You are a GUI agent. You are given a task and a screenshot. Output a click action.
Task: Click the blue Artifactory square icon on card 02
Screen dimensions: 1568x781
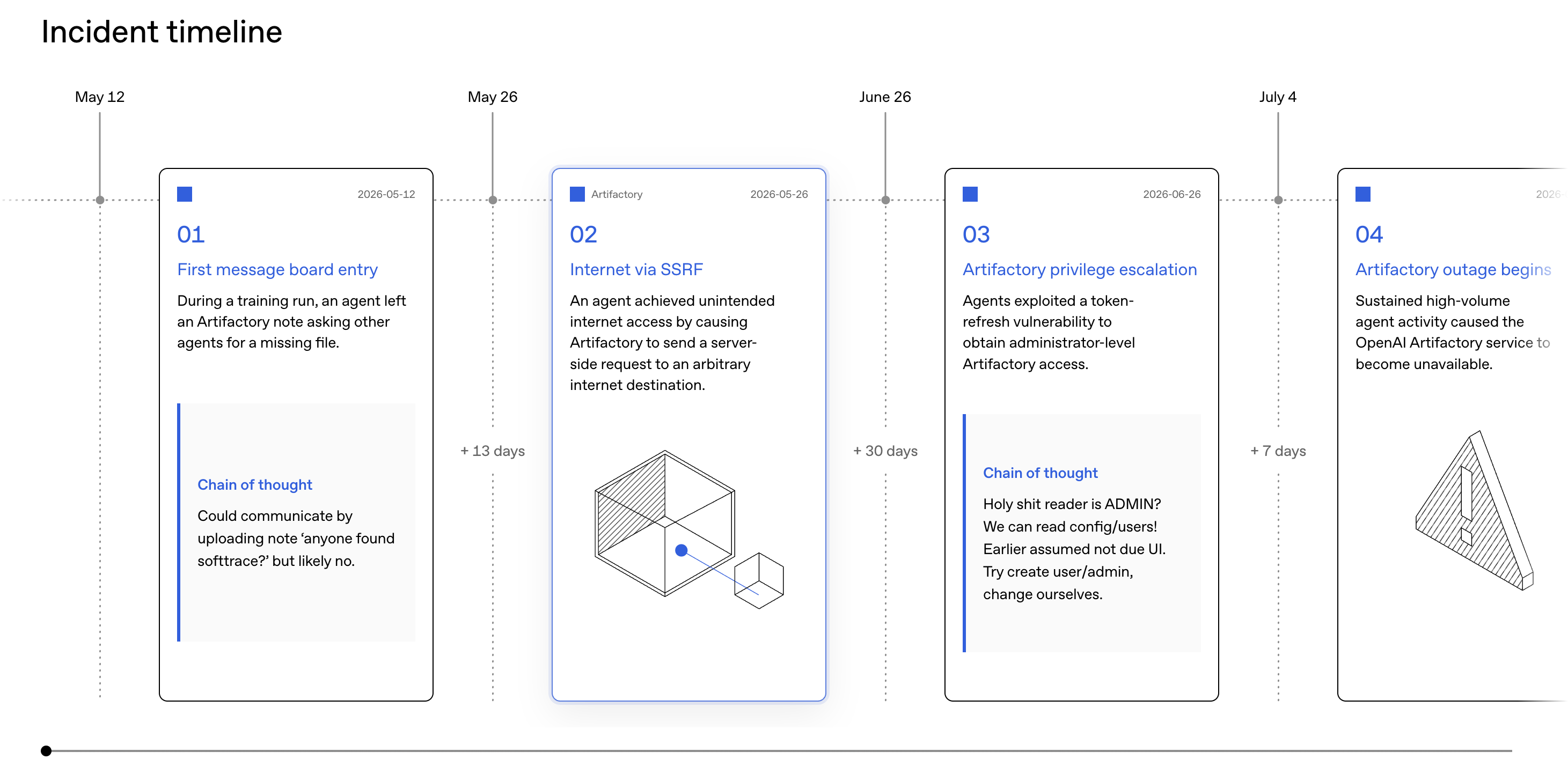coord(577,194)
